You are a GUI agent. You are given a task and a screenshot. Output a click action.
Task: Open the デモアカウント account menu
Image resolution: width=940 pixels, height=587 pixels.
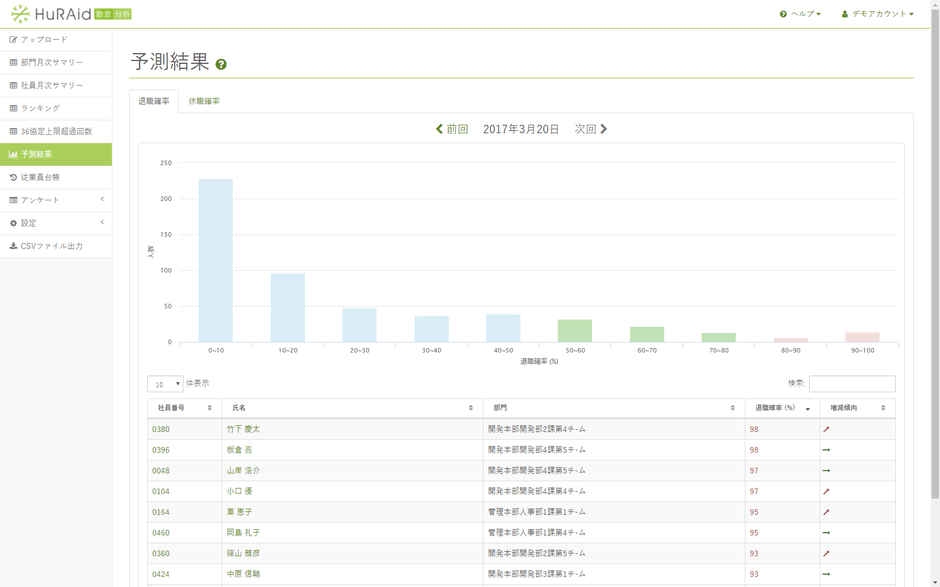877,14
